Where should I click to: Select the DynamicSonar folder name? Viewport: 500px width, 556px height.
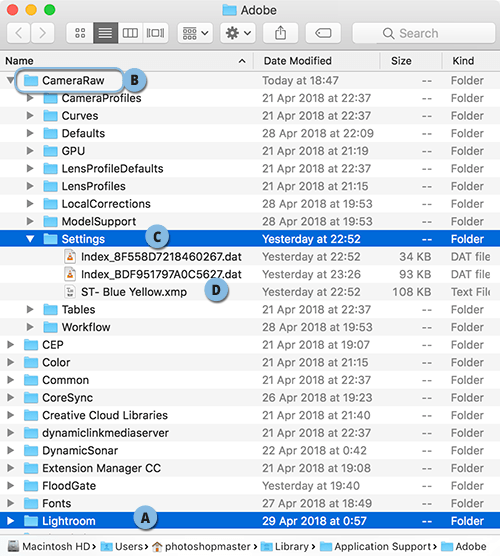80,450
